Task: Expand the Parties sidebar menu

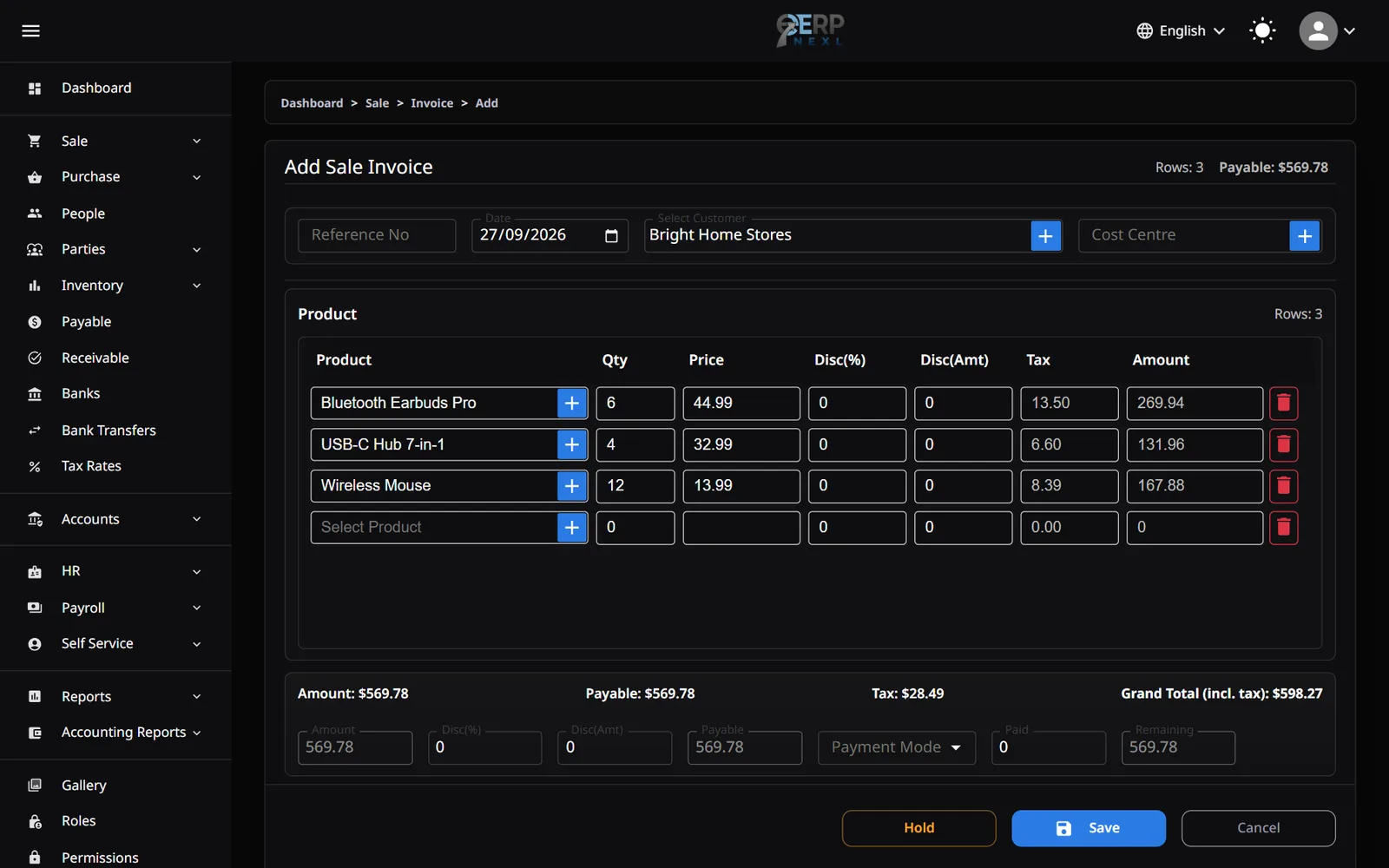Action: (115, 250)
